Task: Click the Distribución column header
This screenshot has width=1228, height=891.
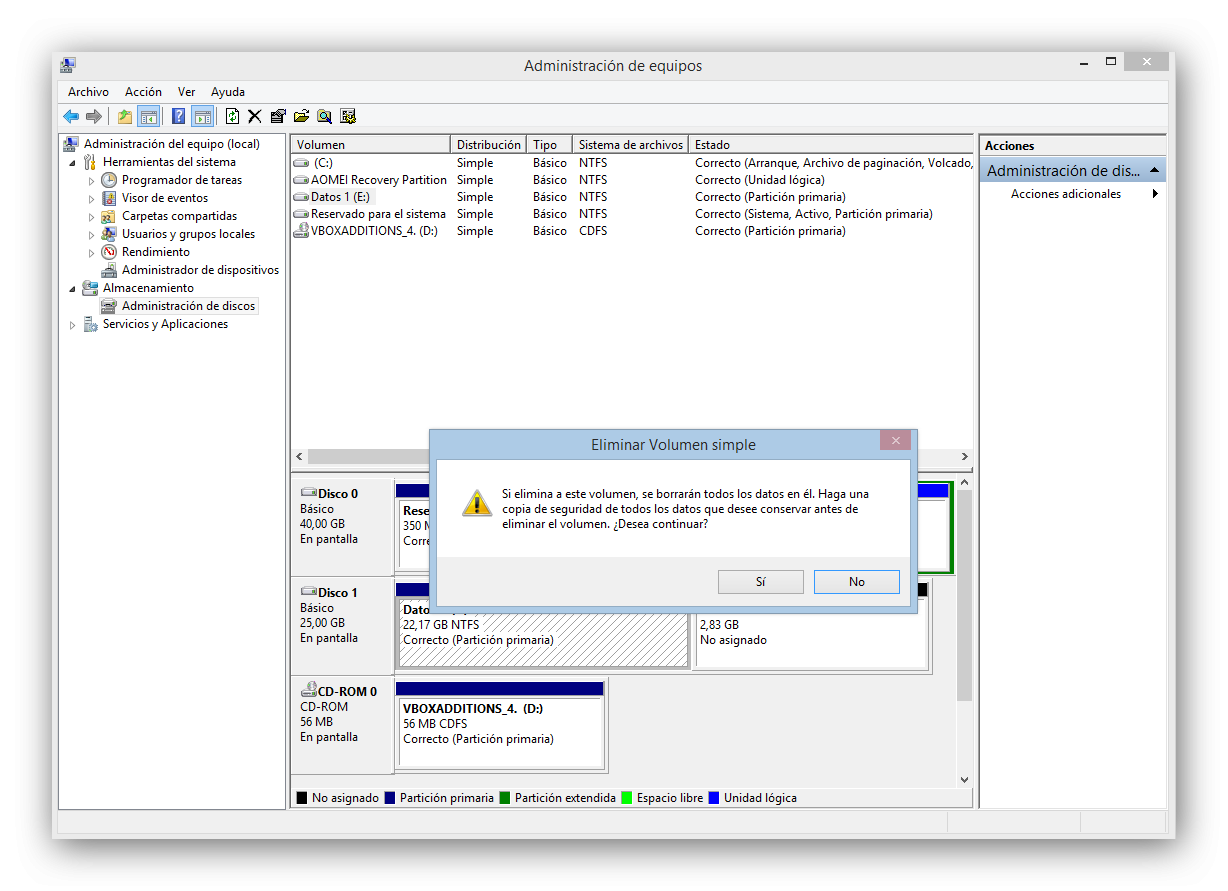Action: tap(489, 145)
